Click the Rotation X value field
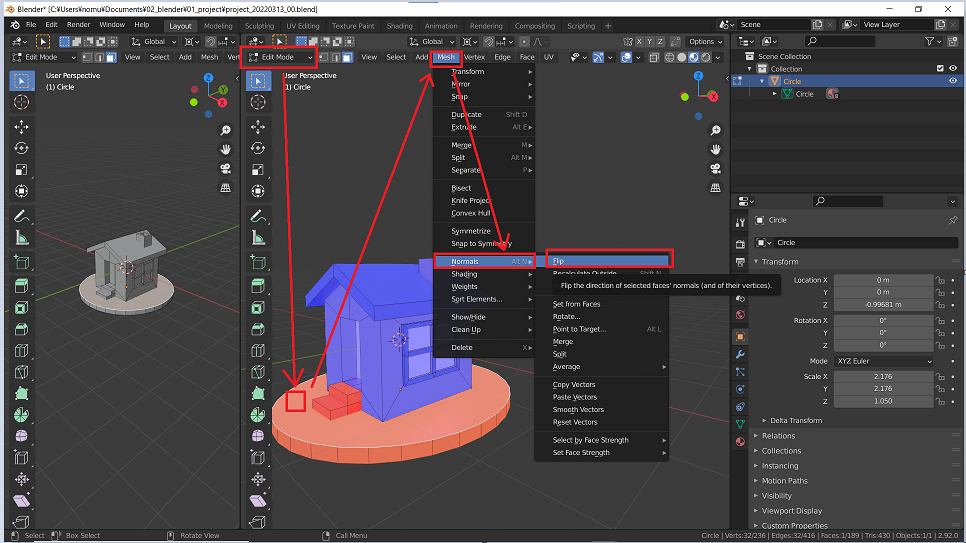The height and width of the screenshot is (543, 966). point(883,320)
